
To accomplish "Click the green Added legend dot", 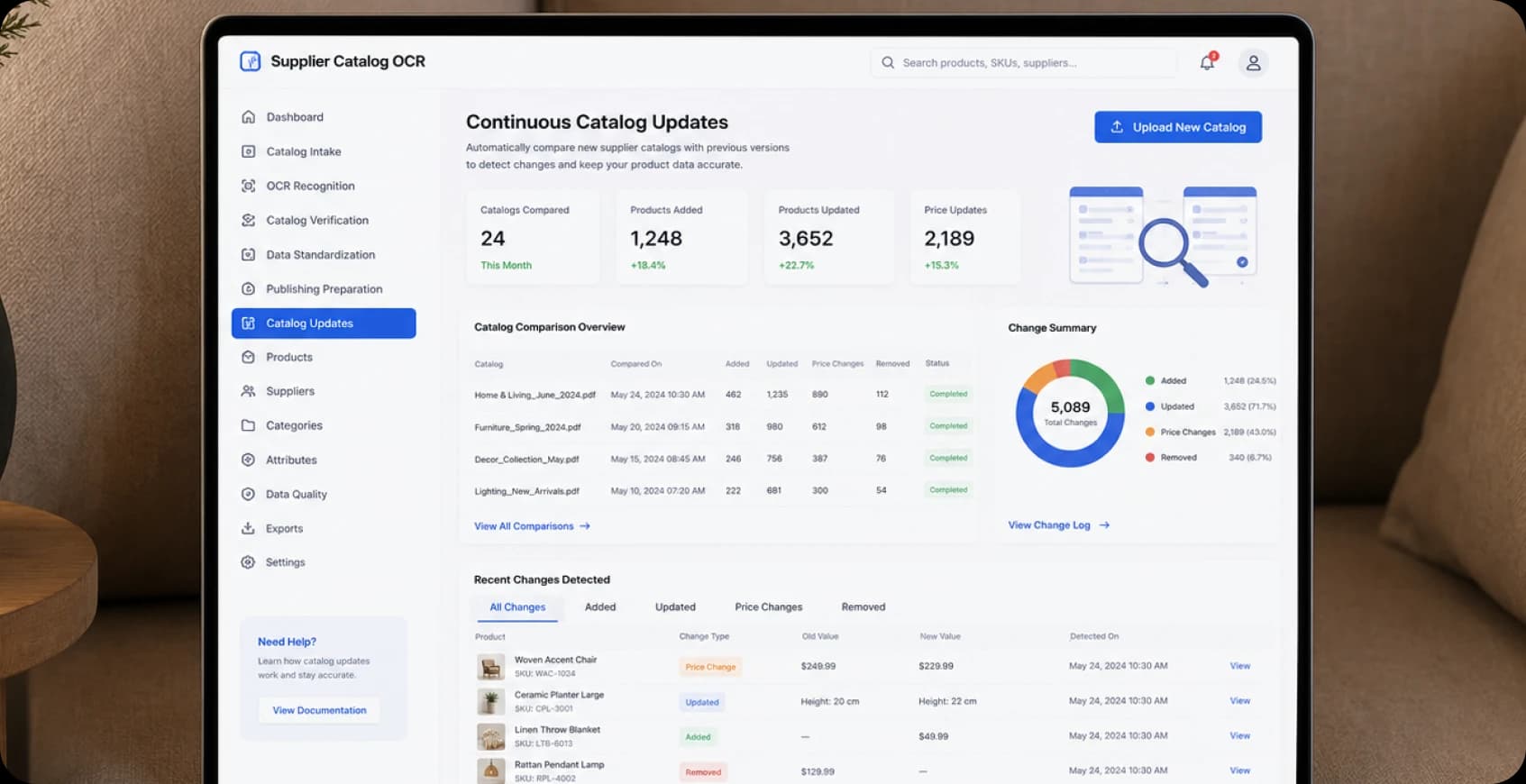I will click(1150, 381).
